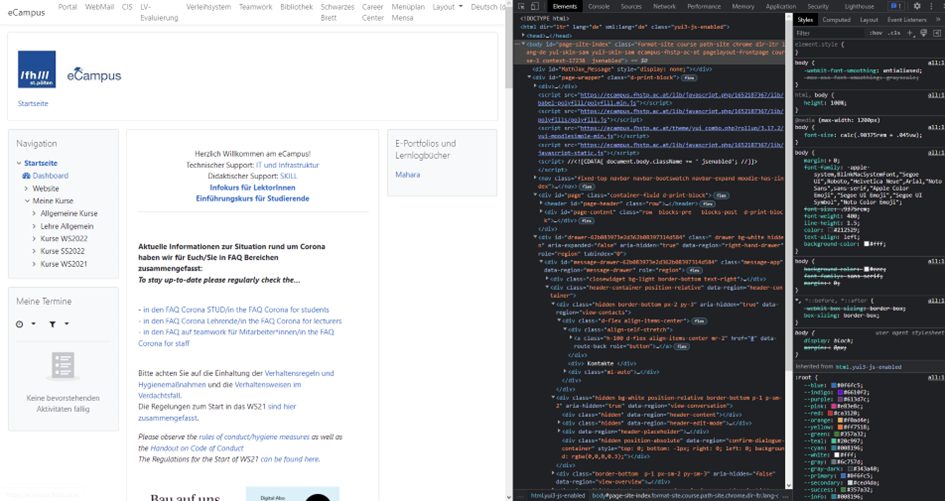The image size is (945, 501).
Task: Open the Career Center navbar link
Action: (373, 12)
